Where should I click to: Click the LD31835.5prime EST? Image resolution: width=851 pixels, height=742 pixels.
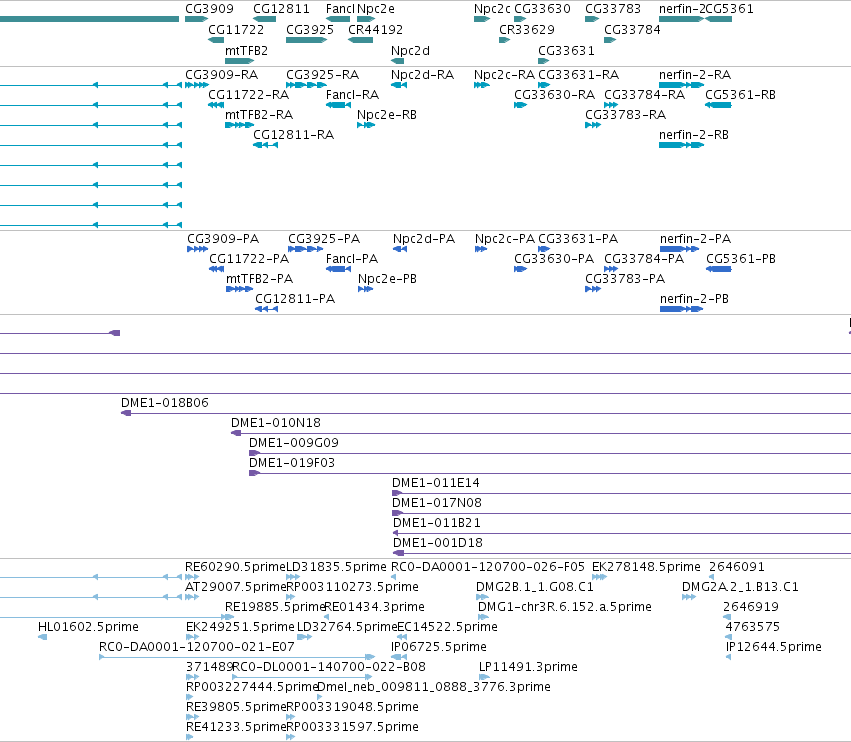click(x=293, y=577)
